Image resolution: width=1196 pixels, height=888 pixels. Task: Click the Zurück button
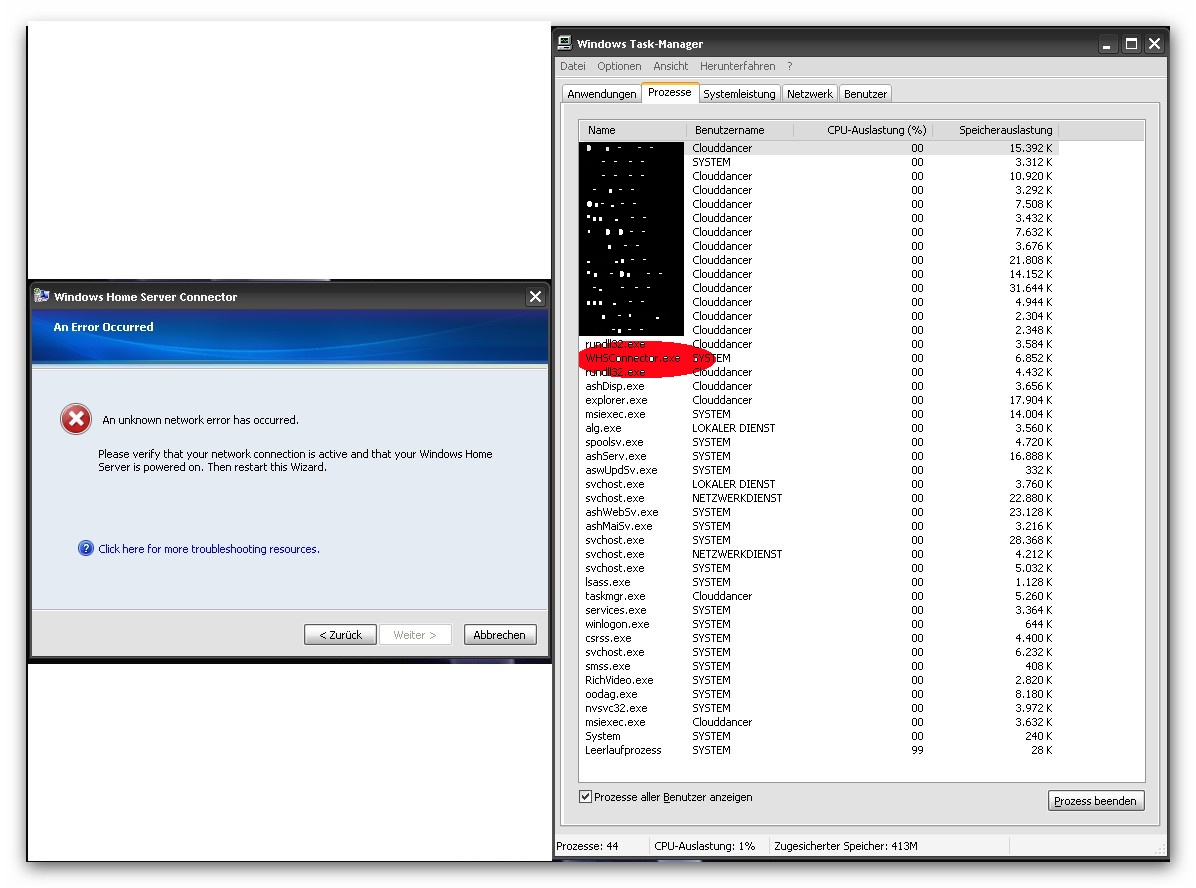coord(340,635)
